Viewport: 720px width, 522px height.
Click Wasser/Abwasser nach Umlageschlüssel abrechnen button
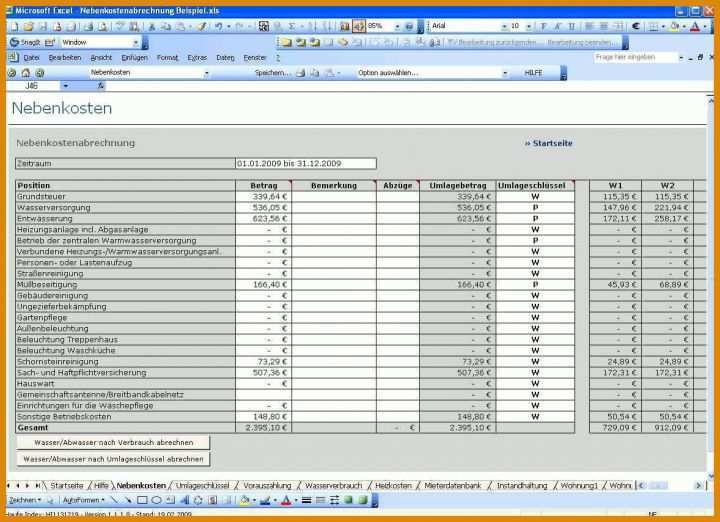tap(113, 459)
